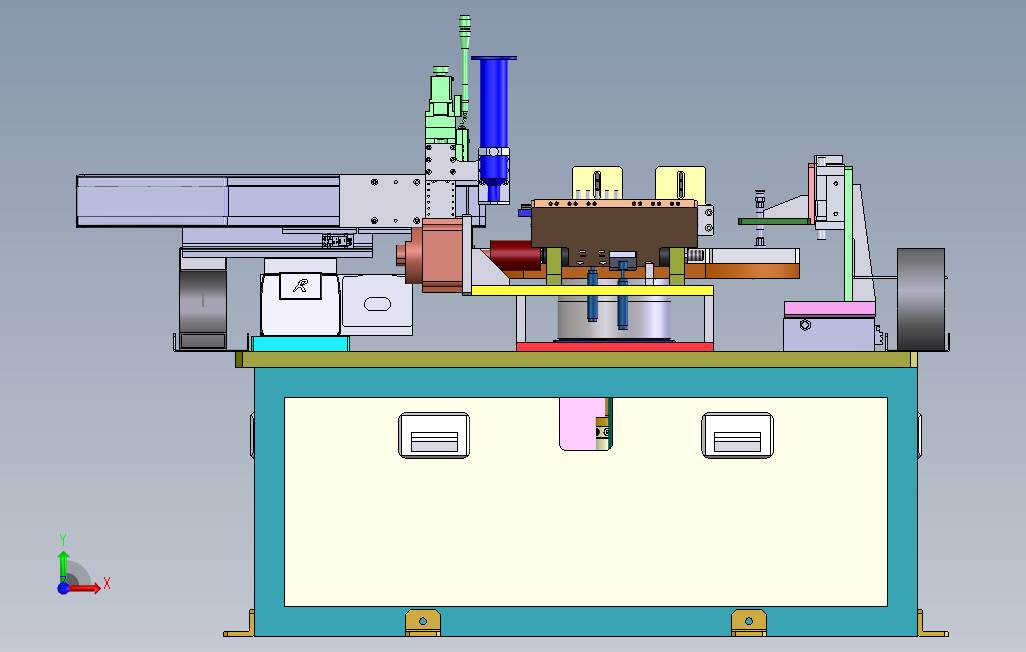Viewport: 1026px width, 652px height.
Task: Select the dark brown fixture block
Action: point(614,227)
